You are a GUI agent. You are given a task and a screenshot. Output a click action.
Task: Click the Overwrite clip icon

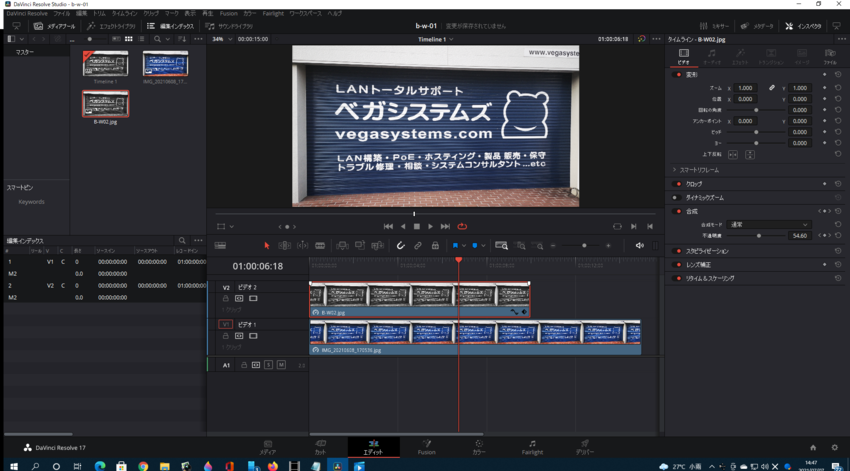(x=359, y=246)
